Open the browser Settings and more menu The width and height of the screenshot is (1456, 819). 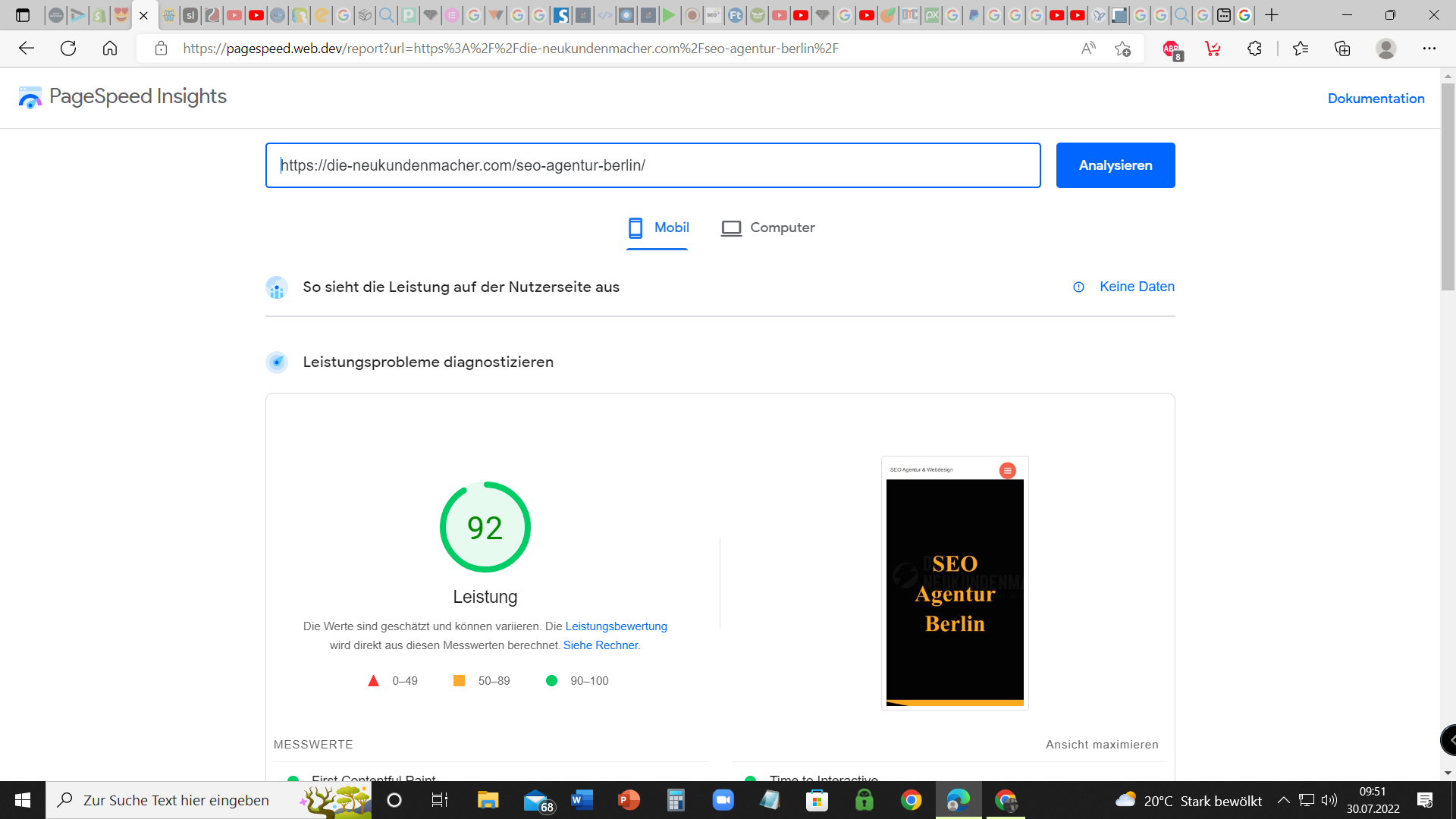(1429, 49)
